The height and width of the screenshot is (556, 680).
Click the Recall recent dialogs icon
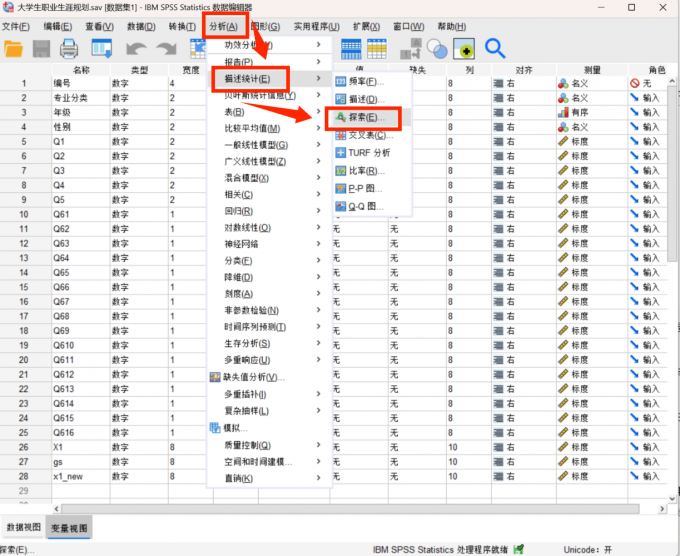coord(102,49)
